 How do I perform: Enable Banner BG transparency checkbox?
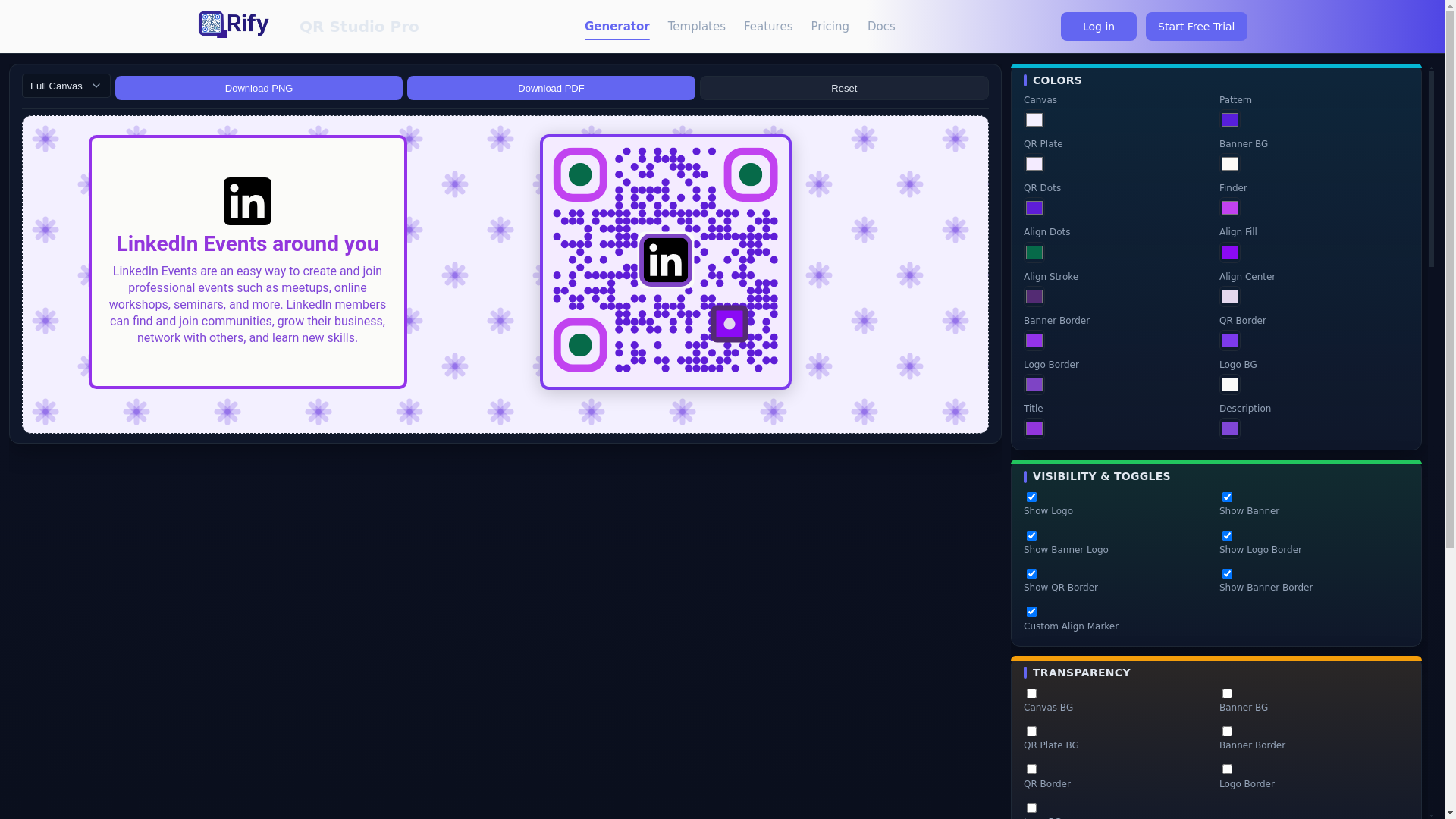pyautogui.click(x=1227, y=693)
